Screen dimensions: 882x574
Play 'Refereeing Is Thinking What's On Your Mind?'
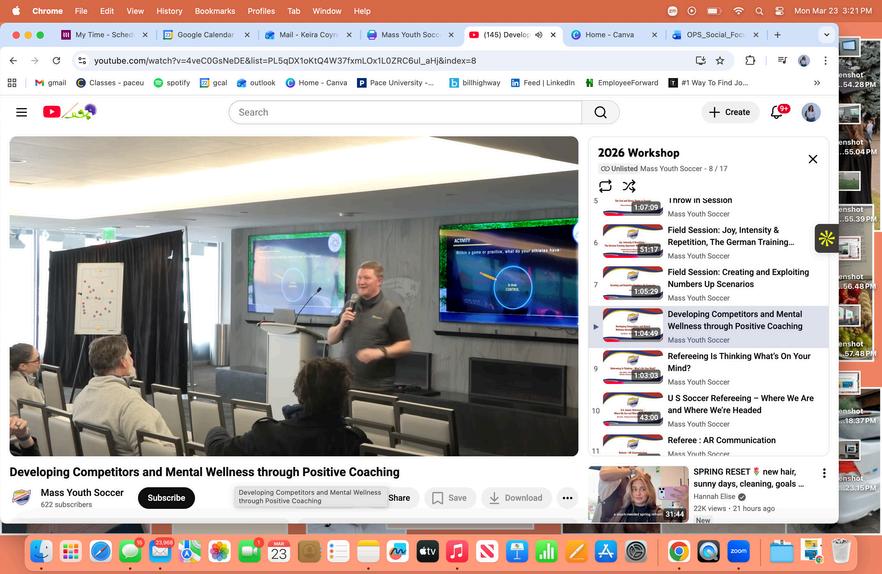(708, 368)
